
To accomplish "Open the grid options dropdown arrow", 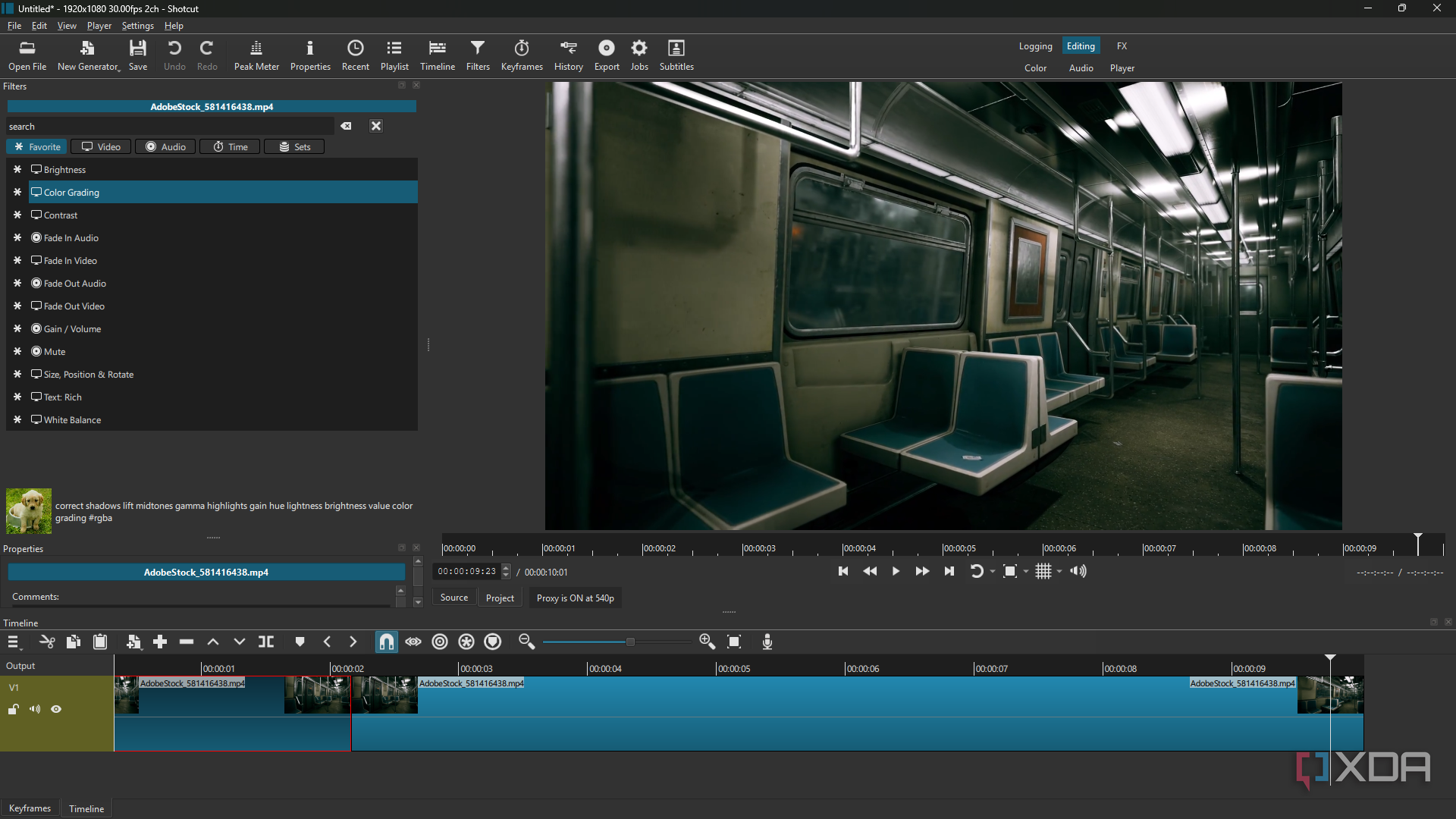I will [x=1059, y=572].
